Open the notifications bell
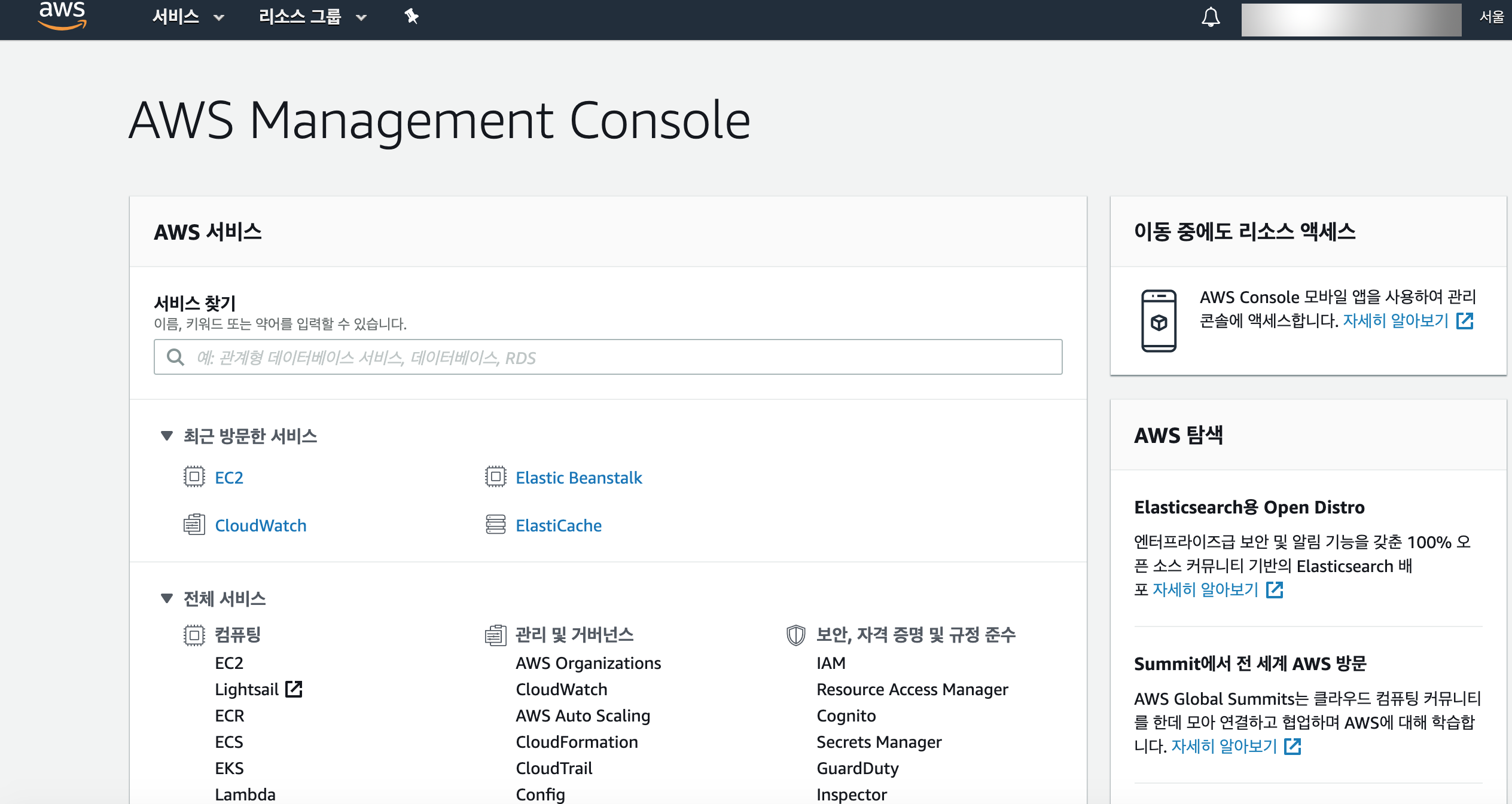 pyautogui.click(x=1211, y=17)
